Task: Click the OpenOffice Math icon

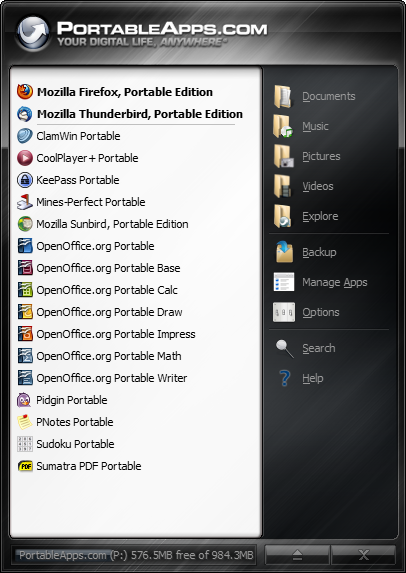Action: [25, 356]
